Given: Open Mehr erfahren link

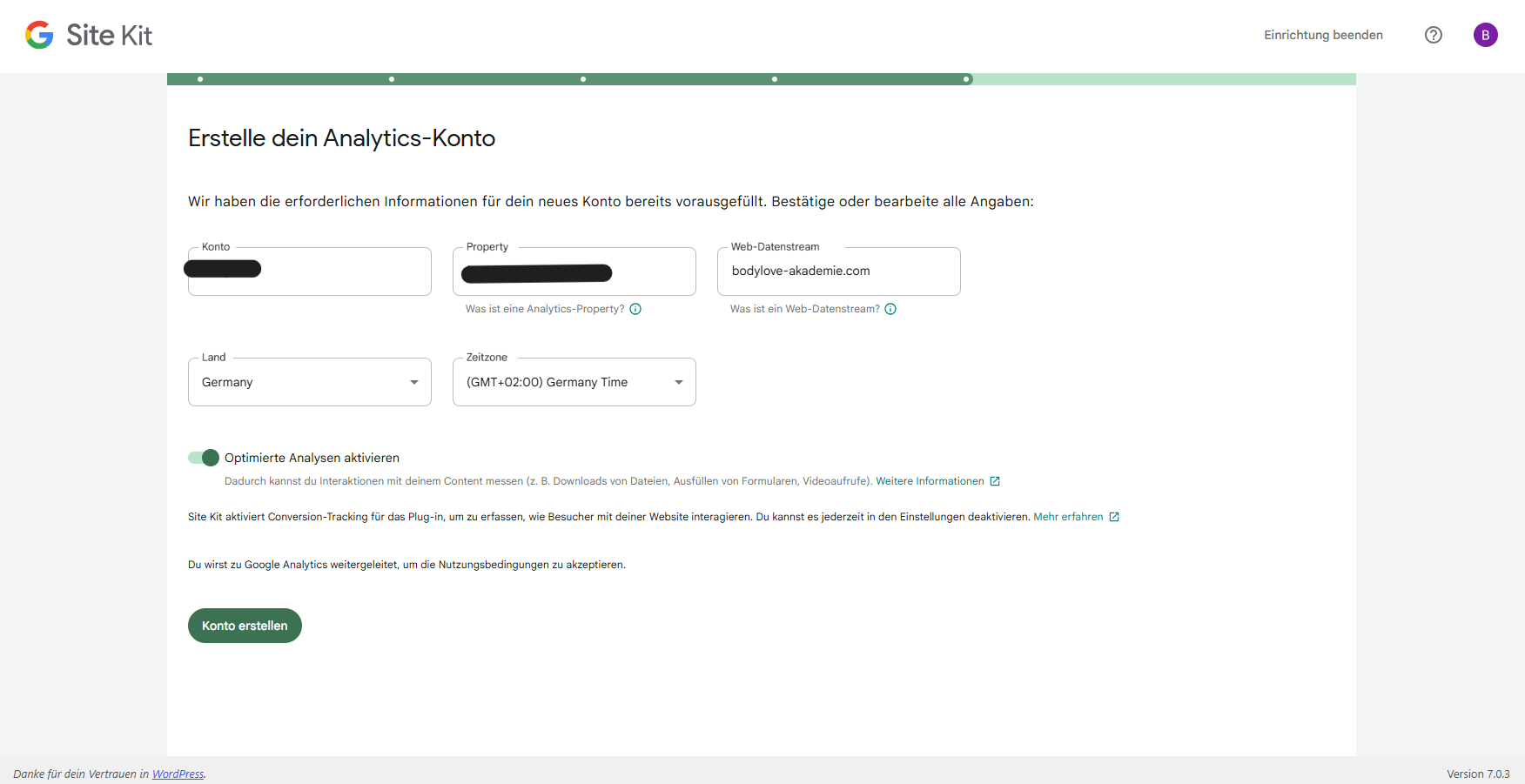Looking at the screenshot, I should (1068, 517).
